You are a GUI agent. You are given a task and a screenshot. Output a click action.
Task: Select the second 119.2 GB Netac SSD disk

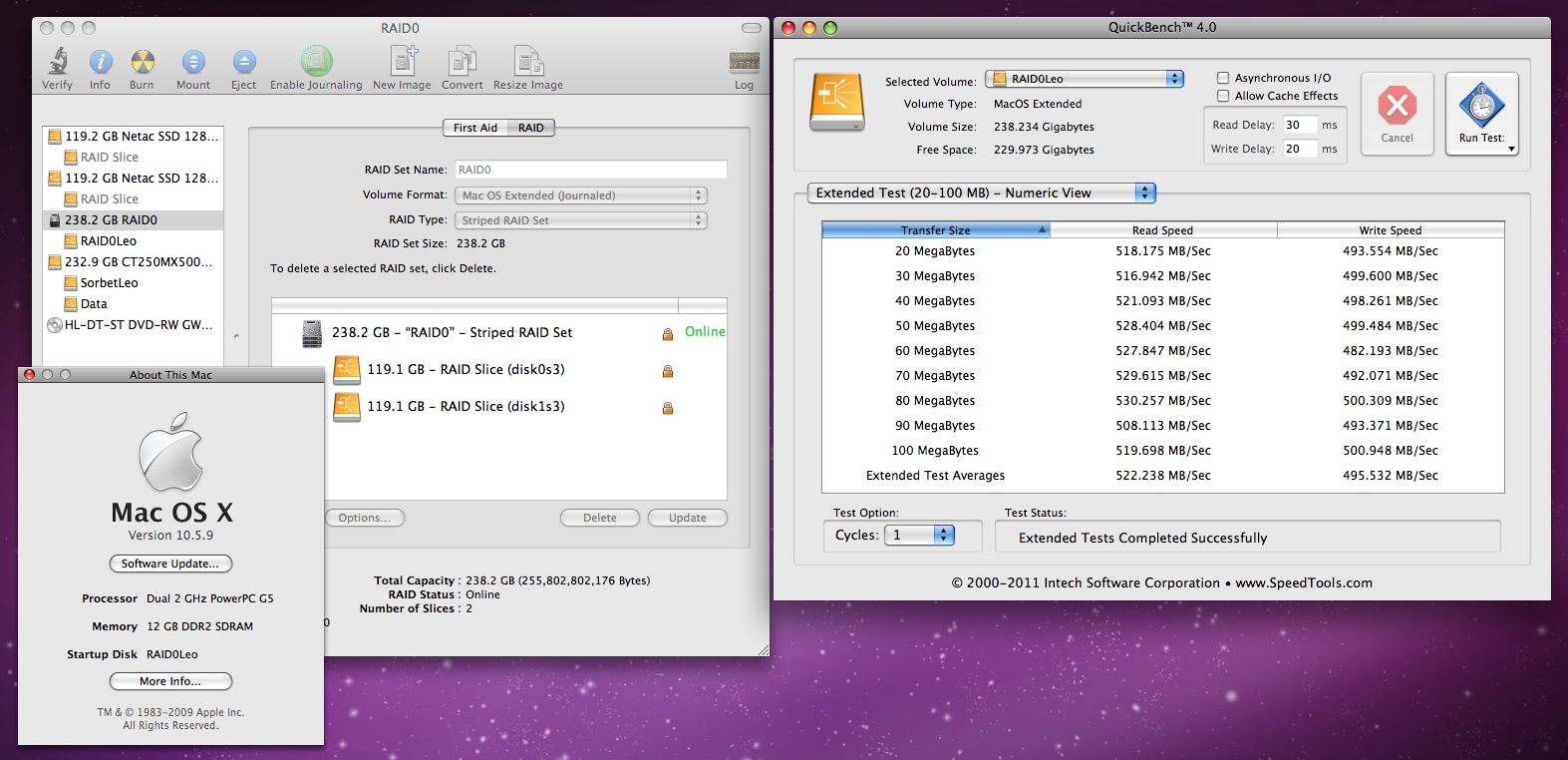tap(133, 178)
